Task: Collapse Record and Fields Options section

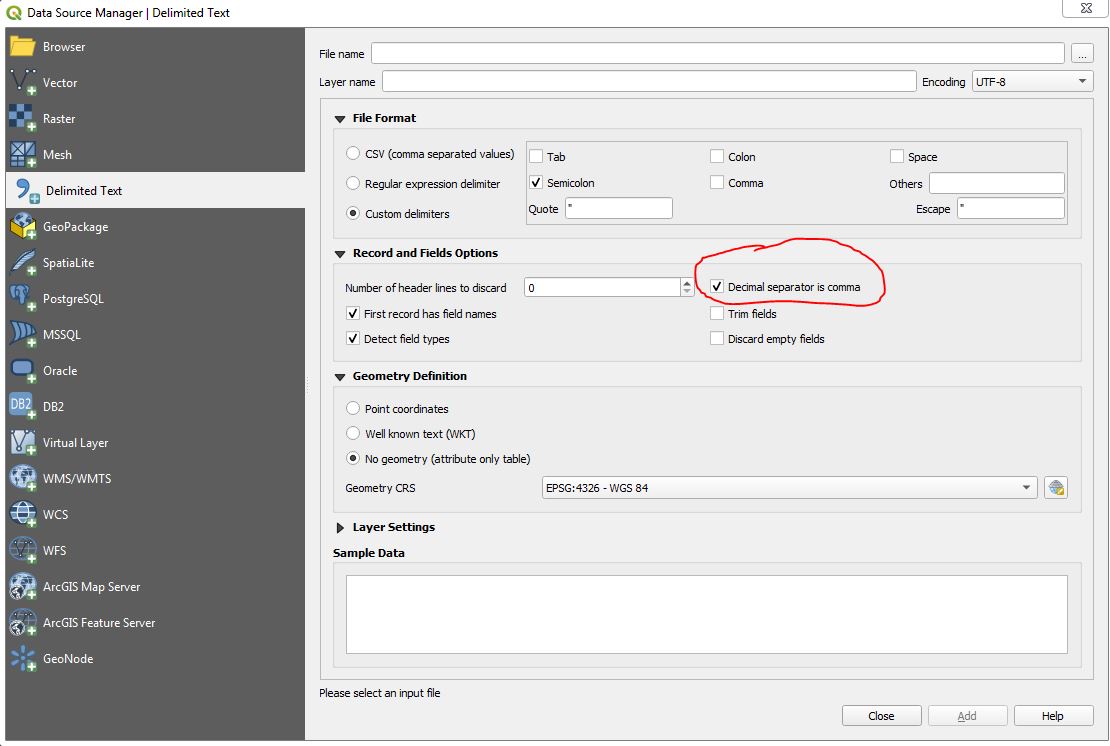Action: click(x=340, y=253)
